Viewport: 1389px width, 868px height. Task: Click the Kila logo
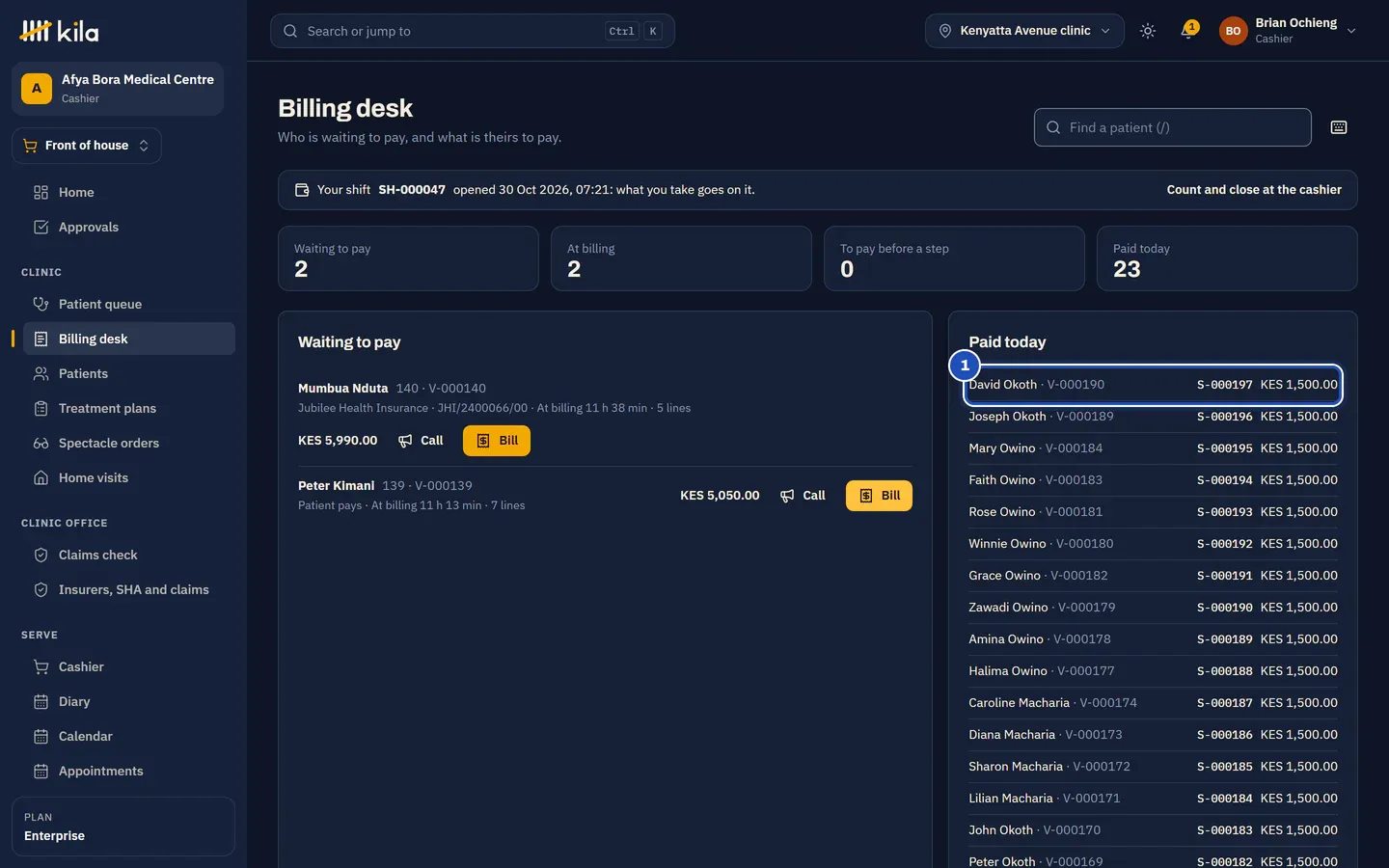coord(59,31)
